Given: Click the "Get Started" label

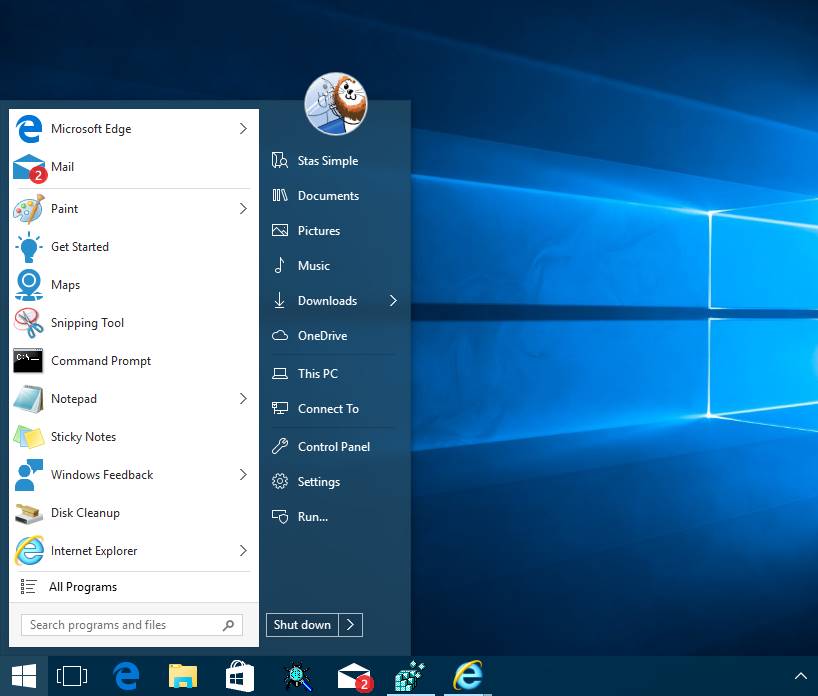Looking at the screenshot, I should (80, 247).
